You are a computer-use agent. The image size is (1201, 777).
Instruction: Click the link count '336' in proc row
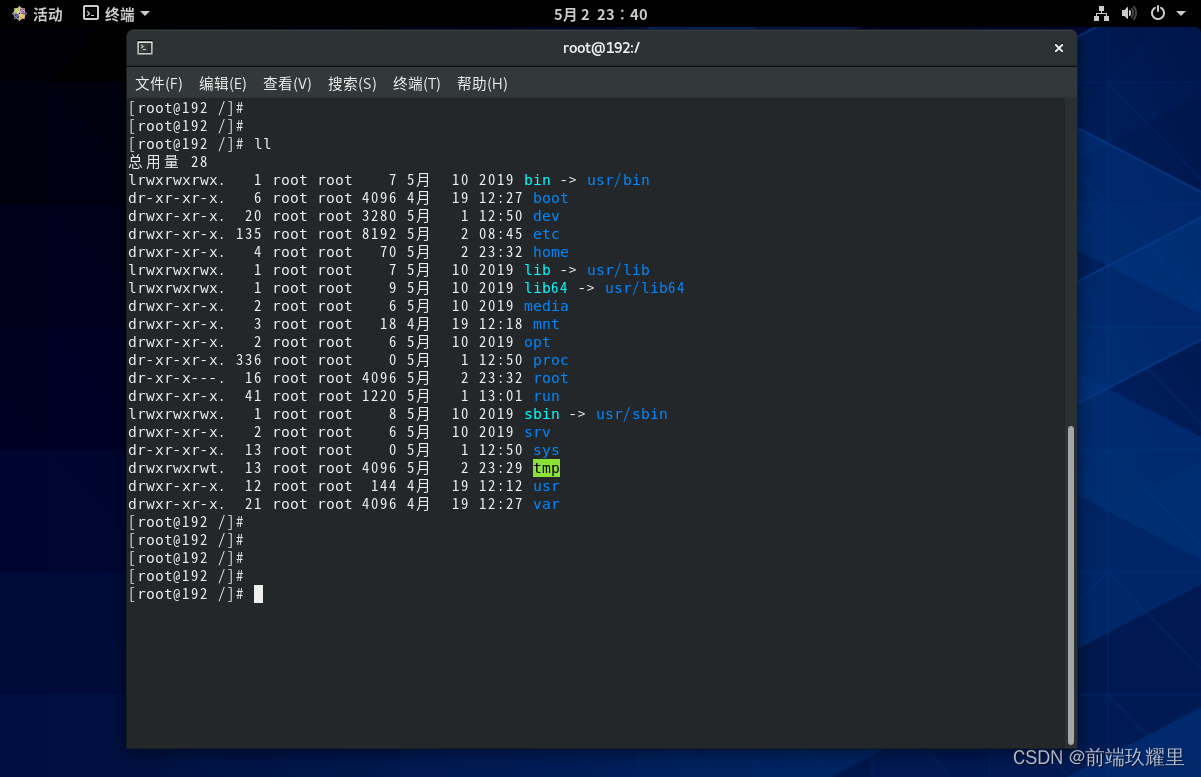tap(249, 360)
